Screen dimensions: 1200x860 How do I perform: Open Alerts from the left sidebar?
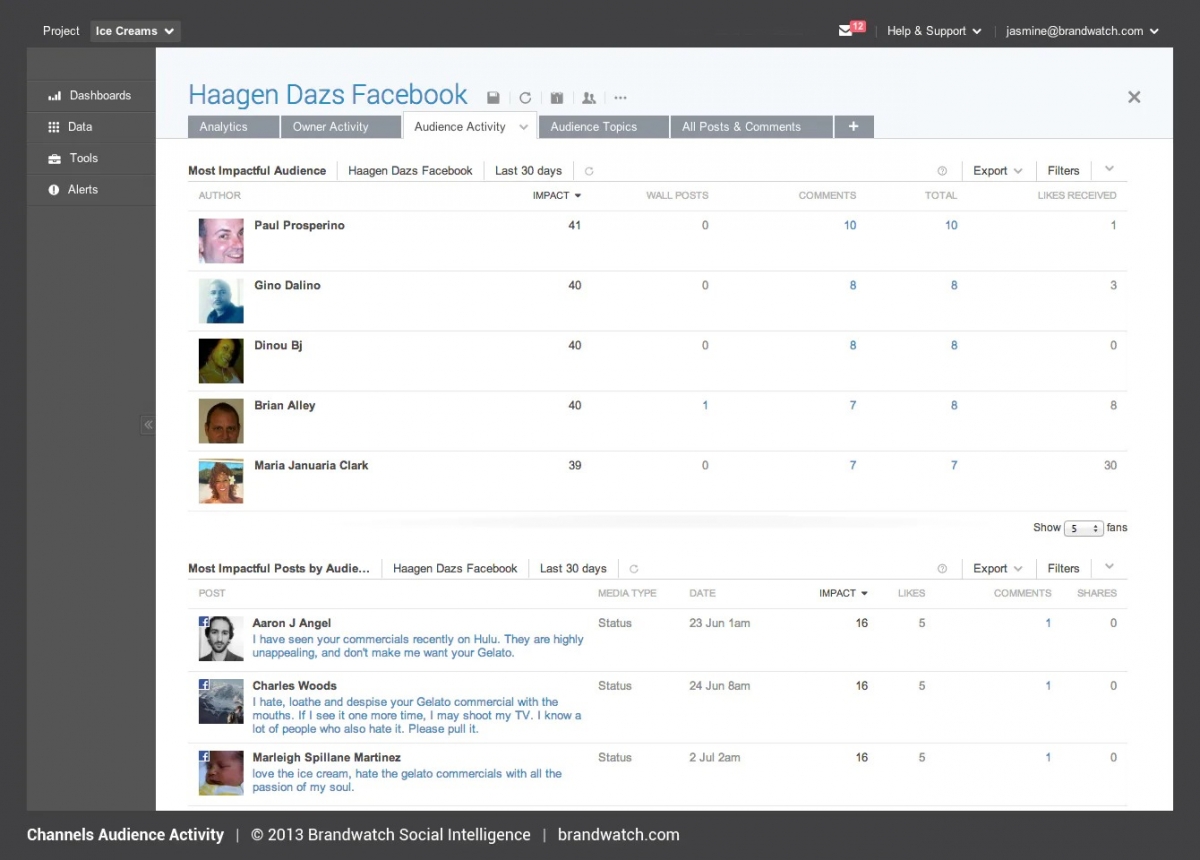tap(82, 189)
